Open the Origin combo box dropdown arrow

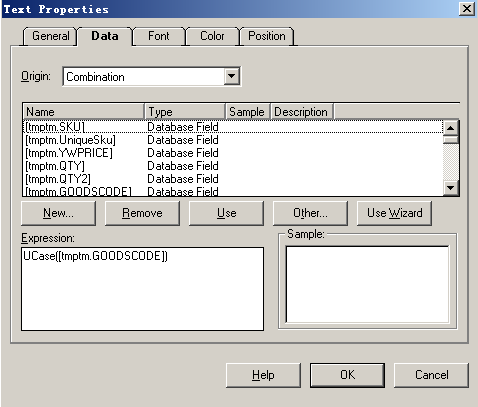(231, 76)
